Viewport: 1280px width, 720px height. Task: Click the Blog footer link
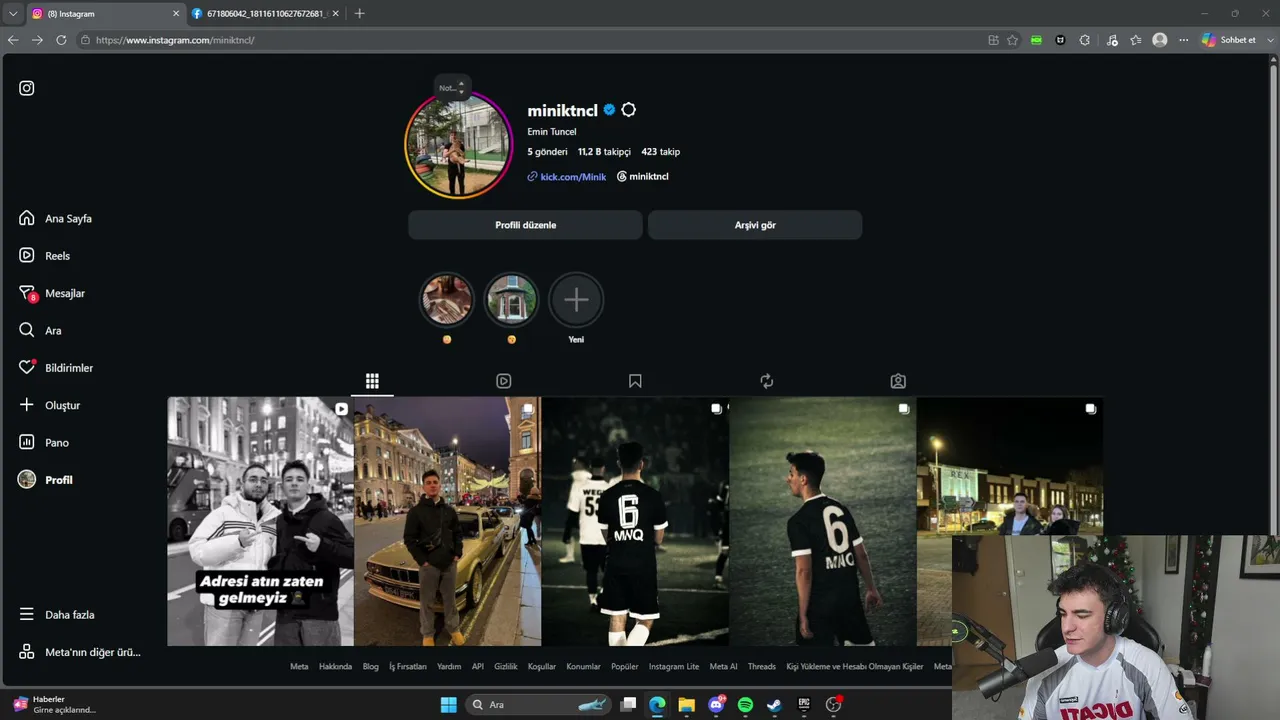(x=370, y=667)
